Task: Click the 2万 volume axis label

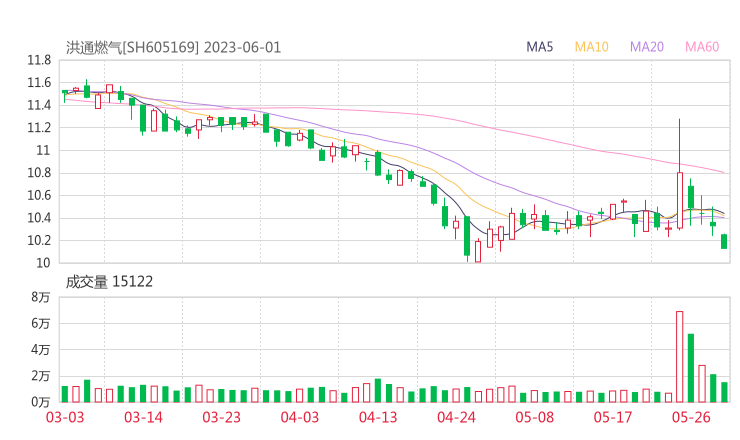Action: [41, 376]
